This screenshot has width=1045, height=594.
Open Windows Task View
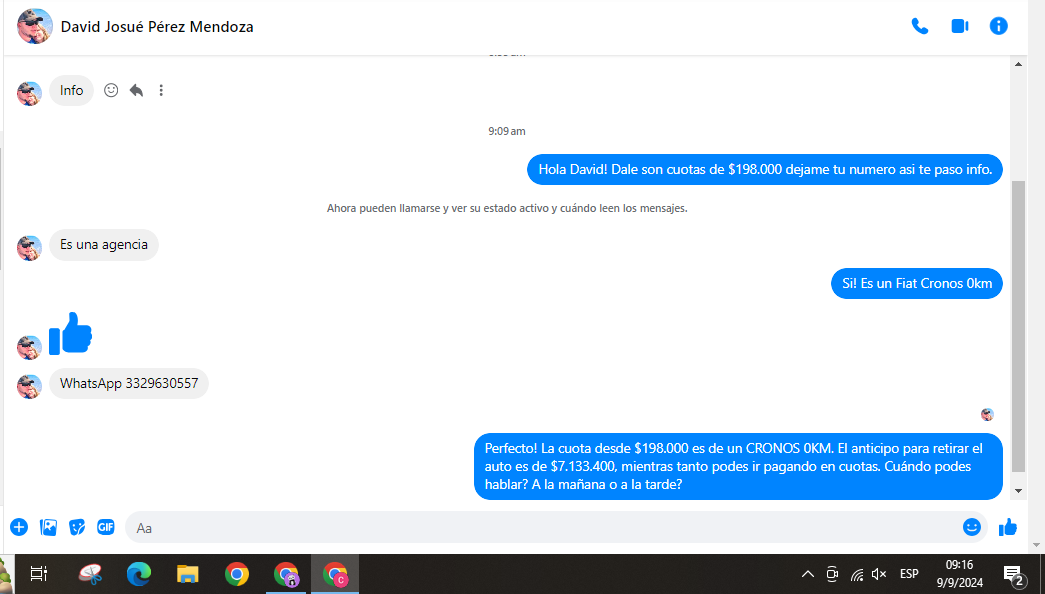pyautogui.click(x=39, y=573)
